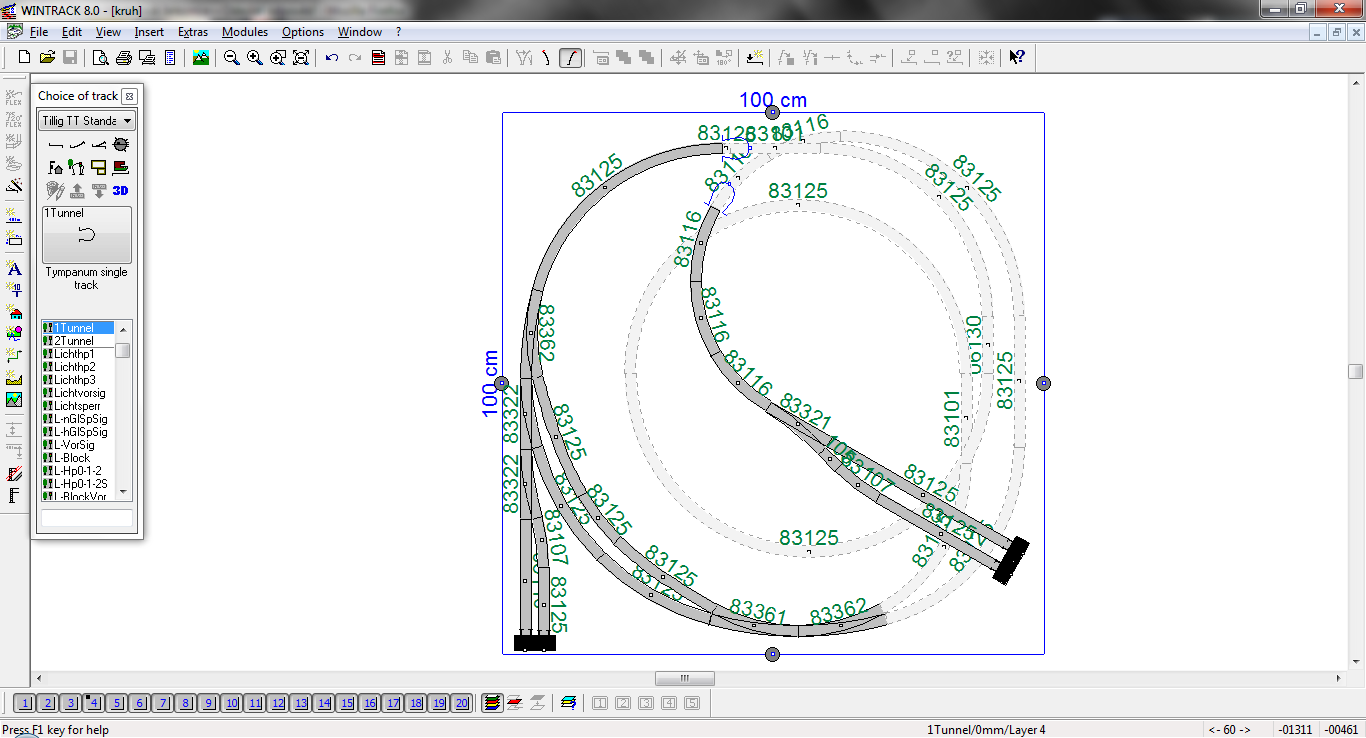Toggle the show-all-layers stacked icon
This screenshot has height=738, width=1366.
492,703
